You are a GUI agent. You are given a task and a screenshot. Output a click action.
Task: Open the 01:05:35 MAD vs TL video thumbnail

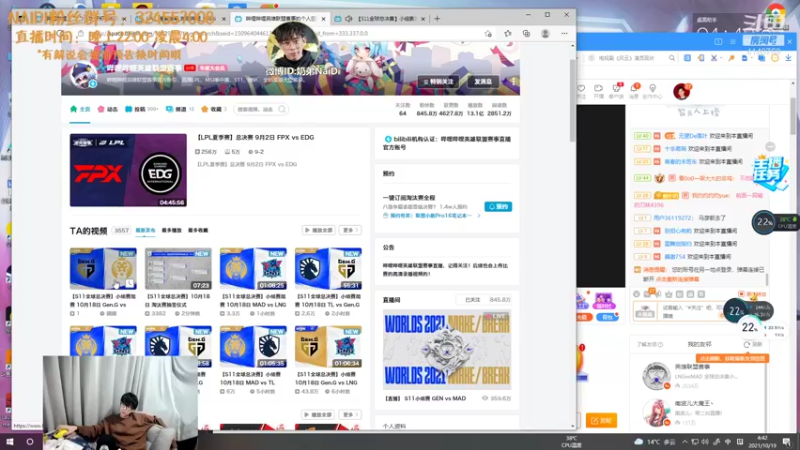[x=253, y=347]
